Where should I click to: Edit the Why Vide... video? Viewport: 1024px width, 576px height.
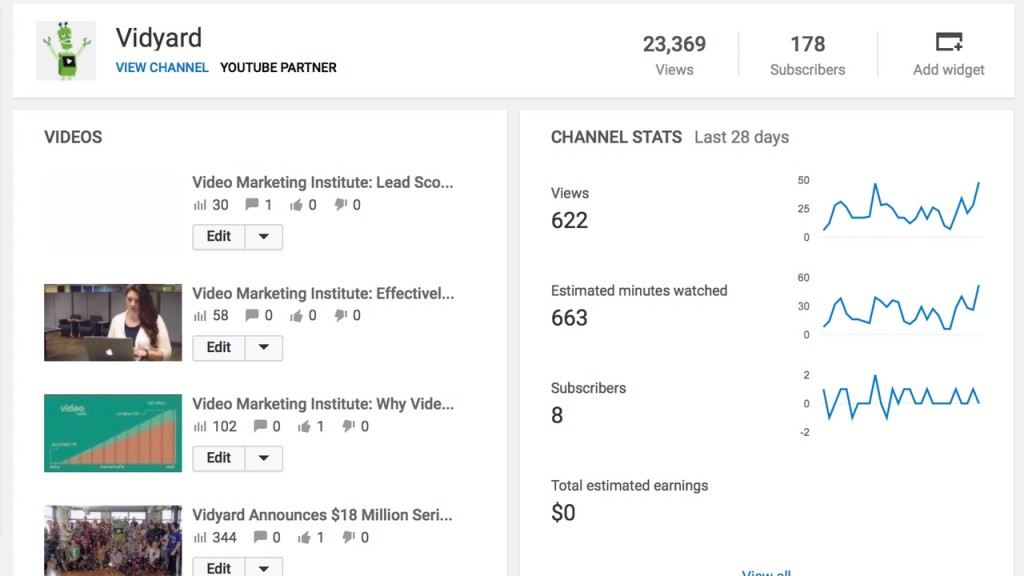[219, 458]
